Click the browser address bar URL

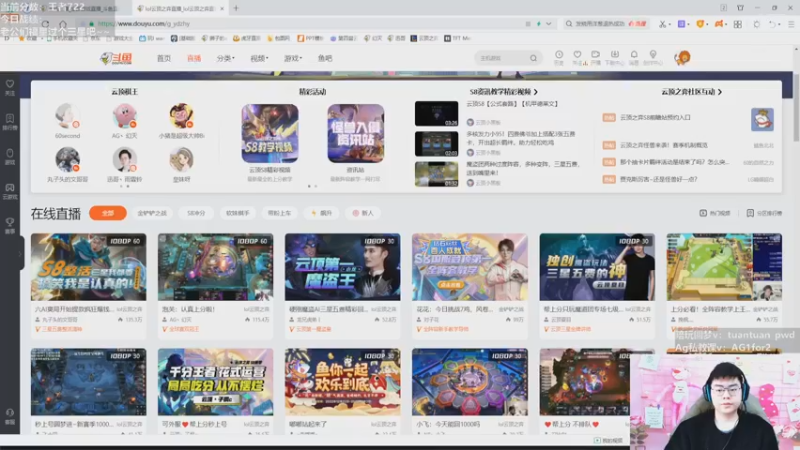[144, 24]
